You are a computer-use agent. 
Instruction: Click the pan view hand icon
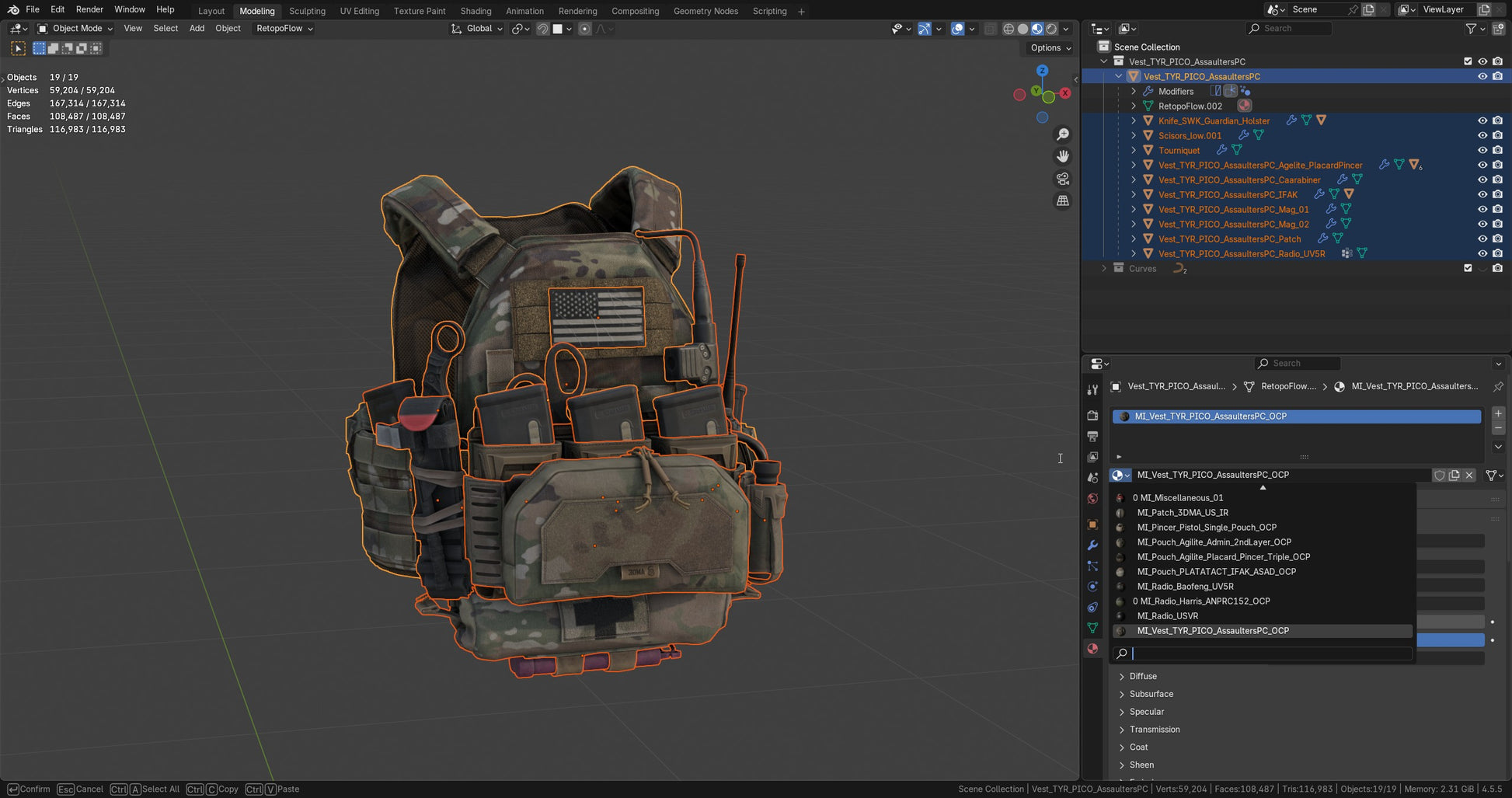coord(1062,156)
